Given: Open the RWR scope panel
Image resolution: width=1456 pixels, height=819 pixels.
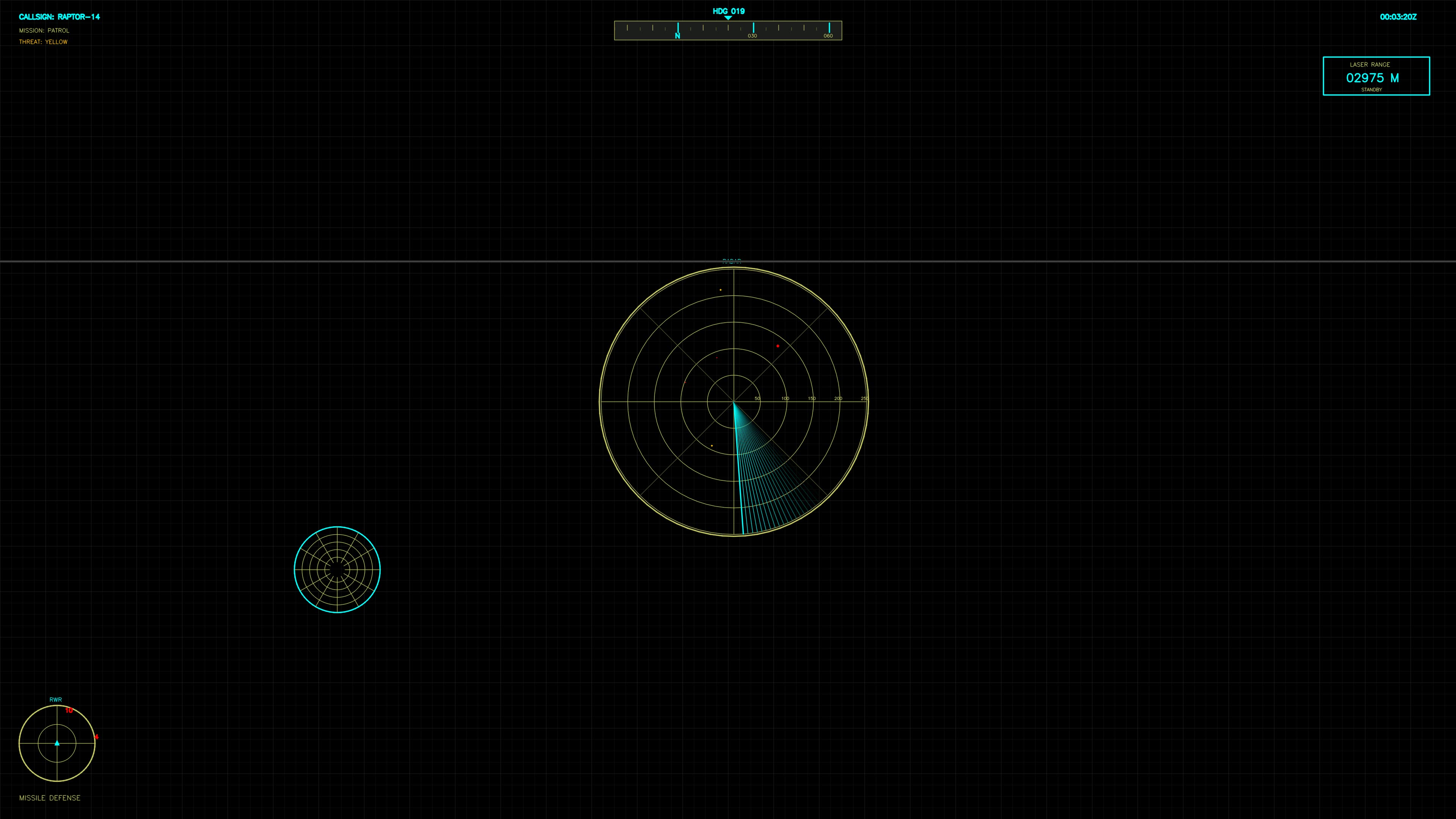Looking at the screenshot, I should point(56,699).
